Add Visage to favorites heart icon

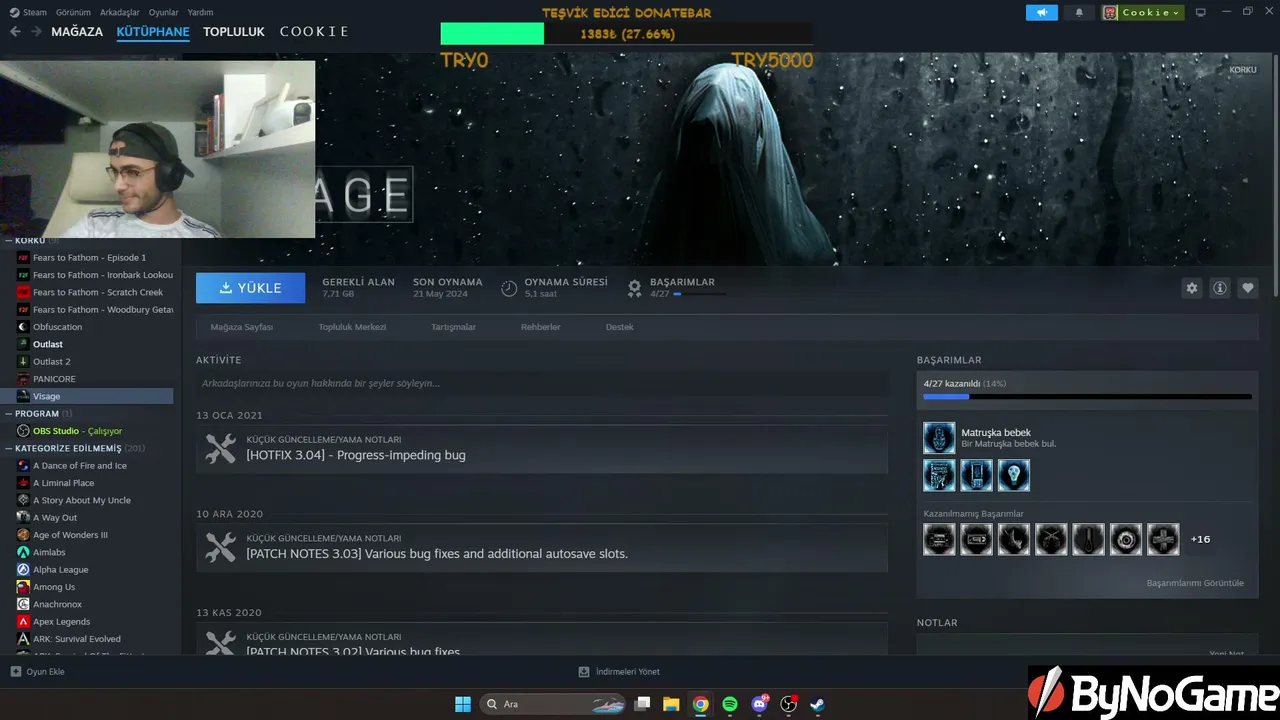click(1247, 288)
